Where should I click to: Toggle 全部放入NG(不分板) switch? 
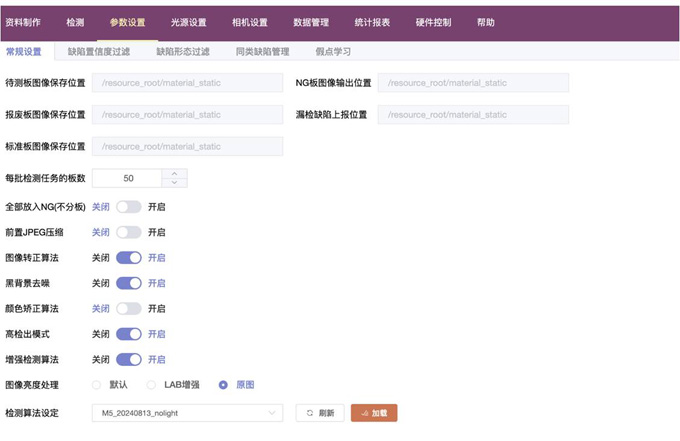[x=129, y=207]
